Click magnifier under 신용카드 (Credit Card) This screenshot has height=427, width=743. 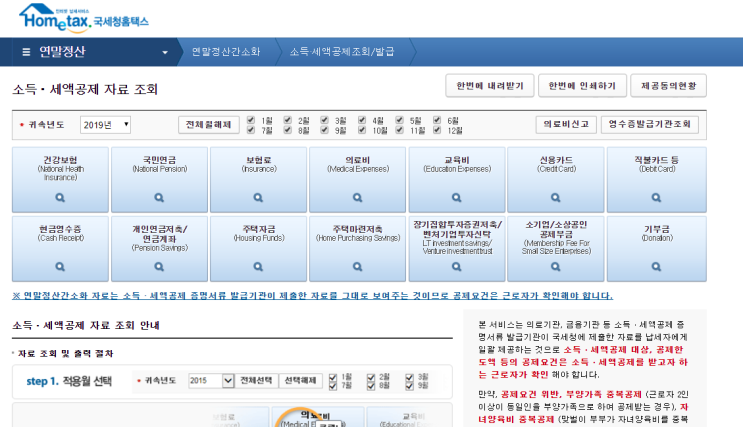556,198
